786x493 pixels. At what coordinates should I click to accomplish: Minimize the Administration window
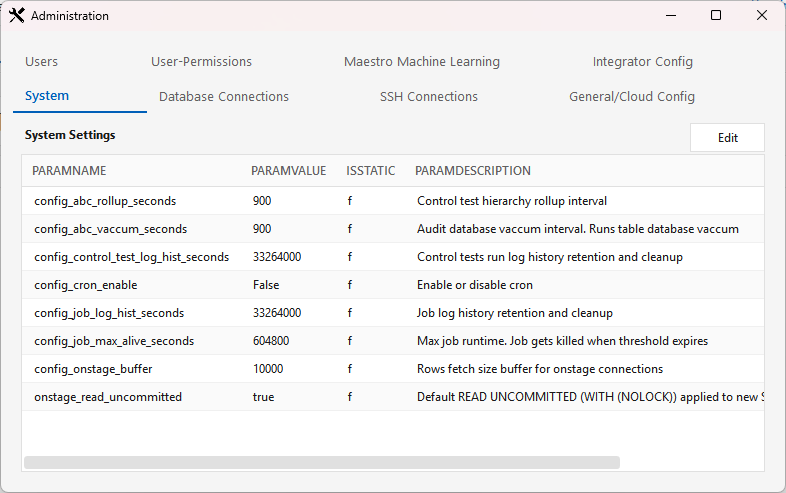point(671,16)
